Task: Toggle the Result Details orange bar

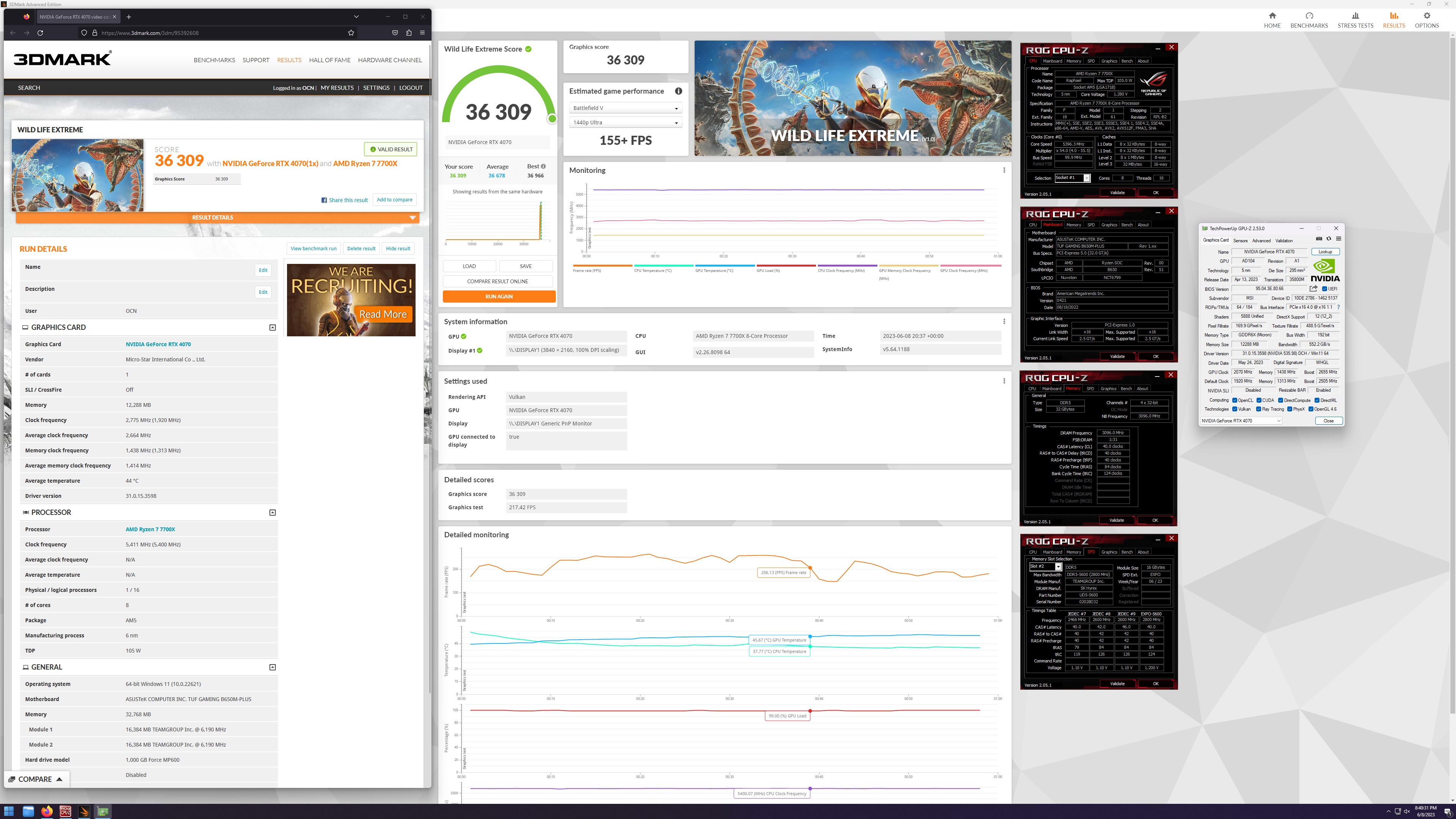Action: click(217, 218)
